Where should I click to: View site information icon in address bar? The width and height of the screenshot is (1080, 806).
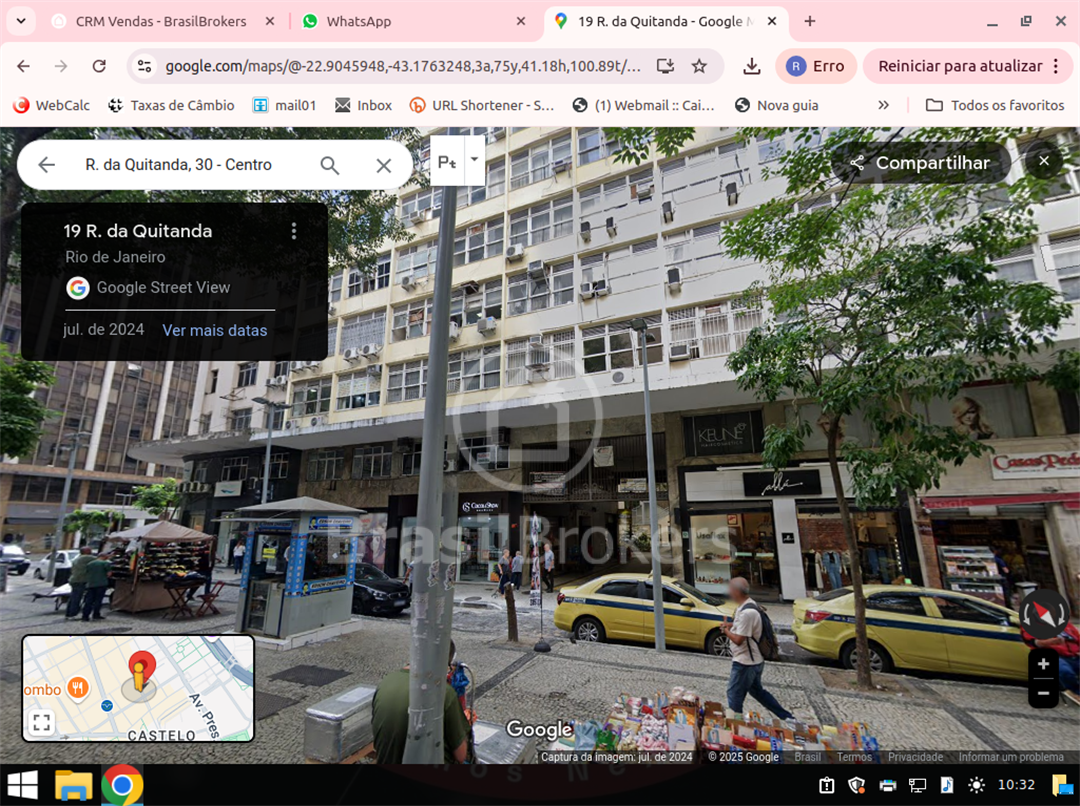point(145,66)
